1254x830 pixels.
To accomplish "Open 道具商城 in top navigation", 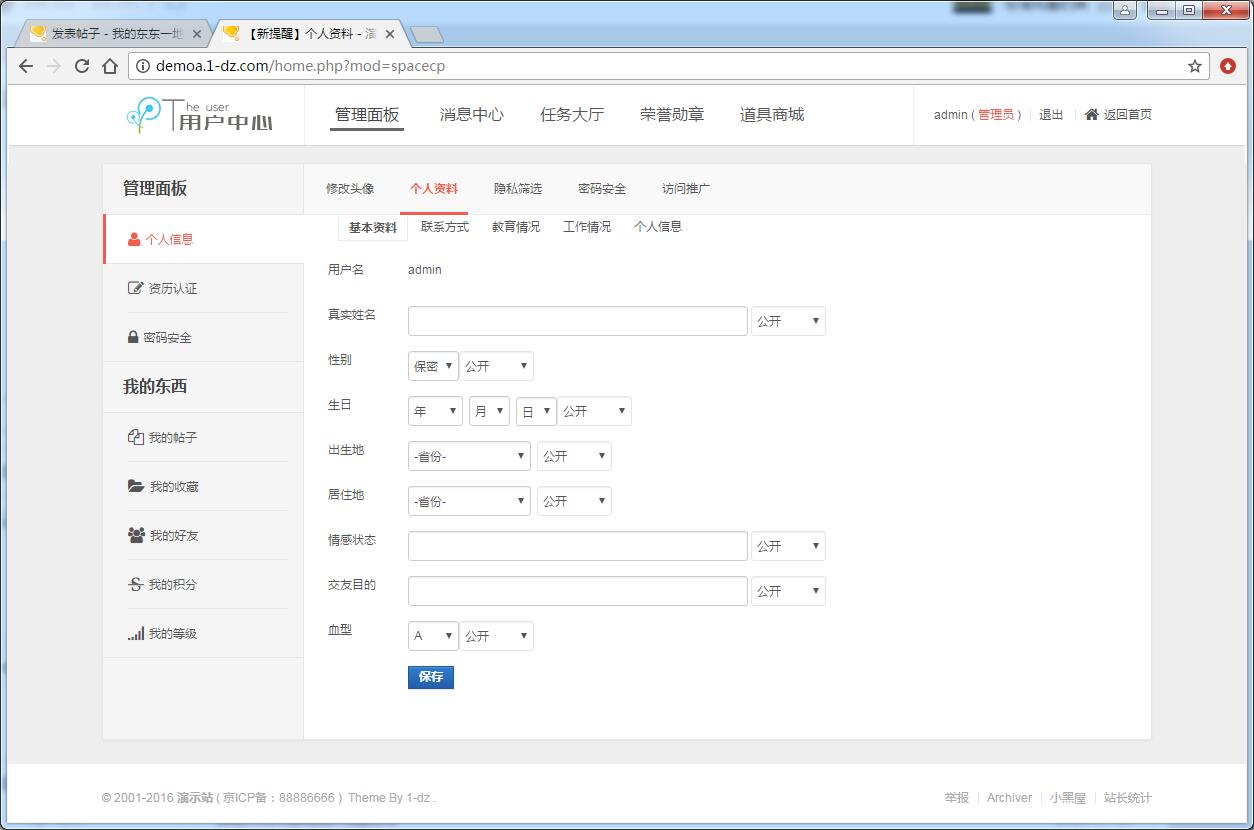I will pyautogui.click(x=772, y=115).
